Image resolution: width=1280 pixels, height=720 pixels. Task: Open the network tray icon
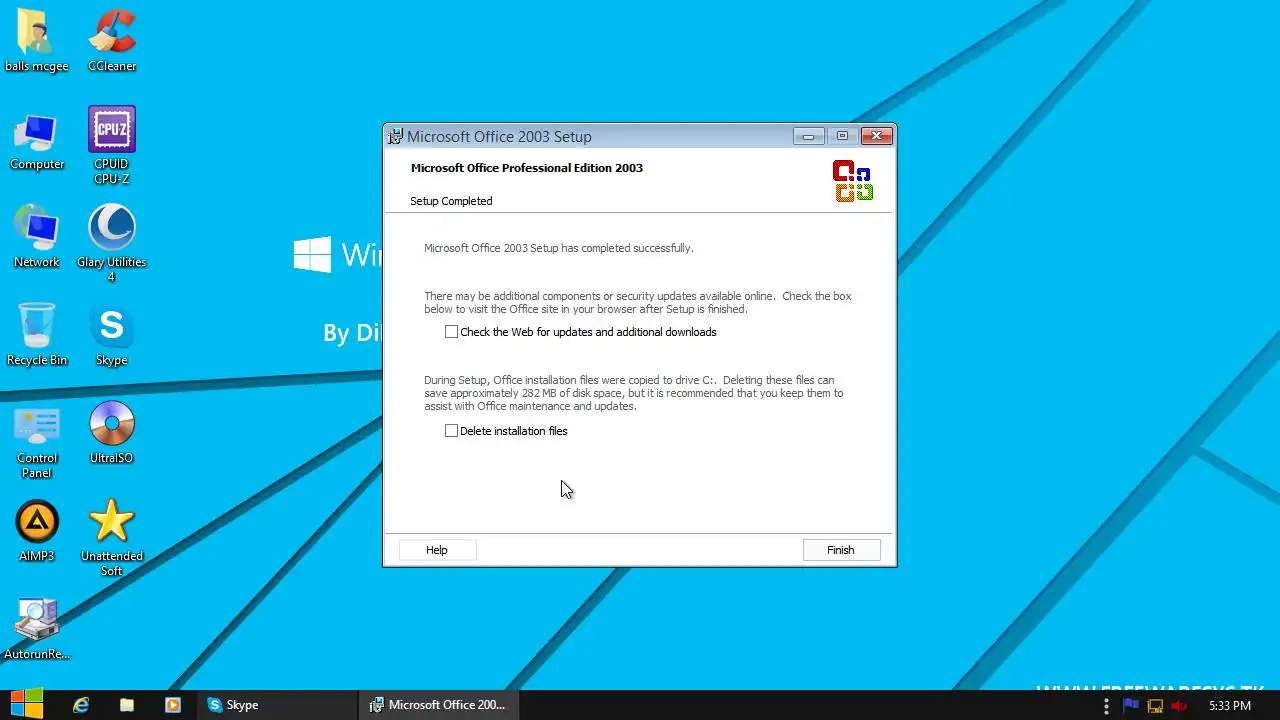point(1155,705)
